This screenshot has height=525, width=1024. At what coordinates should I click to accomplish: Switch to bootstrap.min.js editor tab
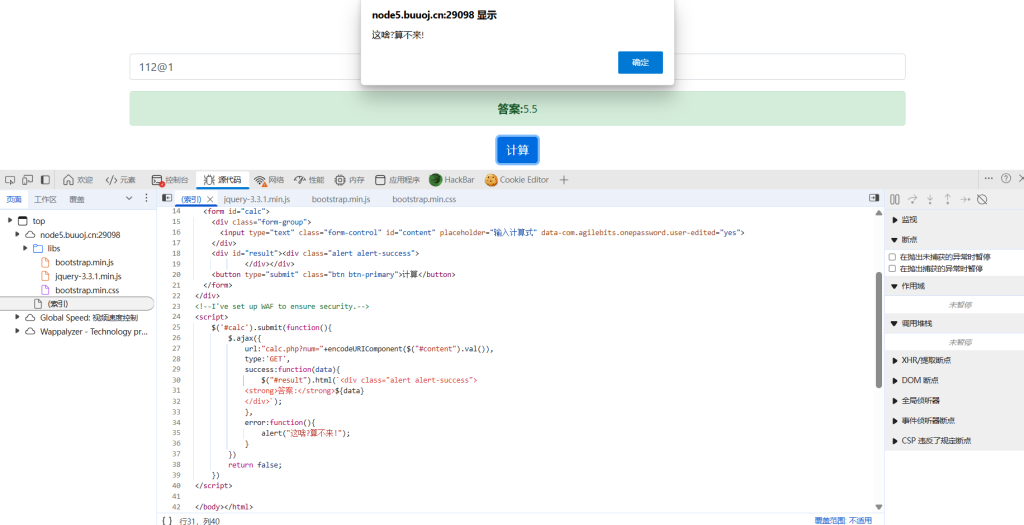(x=341, y=199)
